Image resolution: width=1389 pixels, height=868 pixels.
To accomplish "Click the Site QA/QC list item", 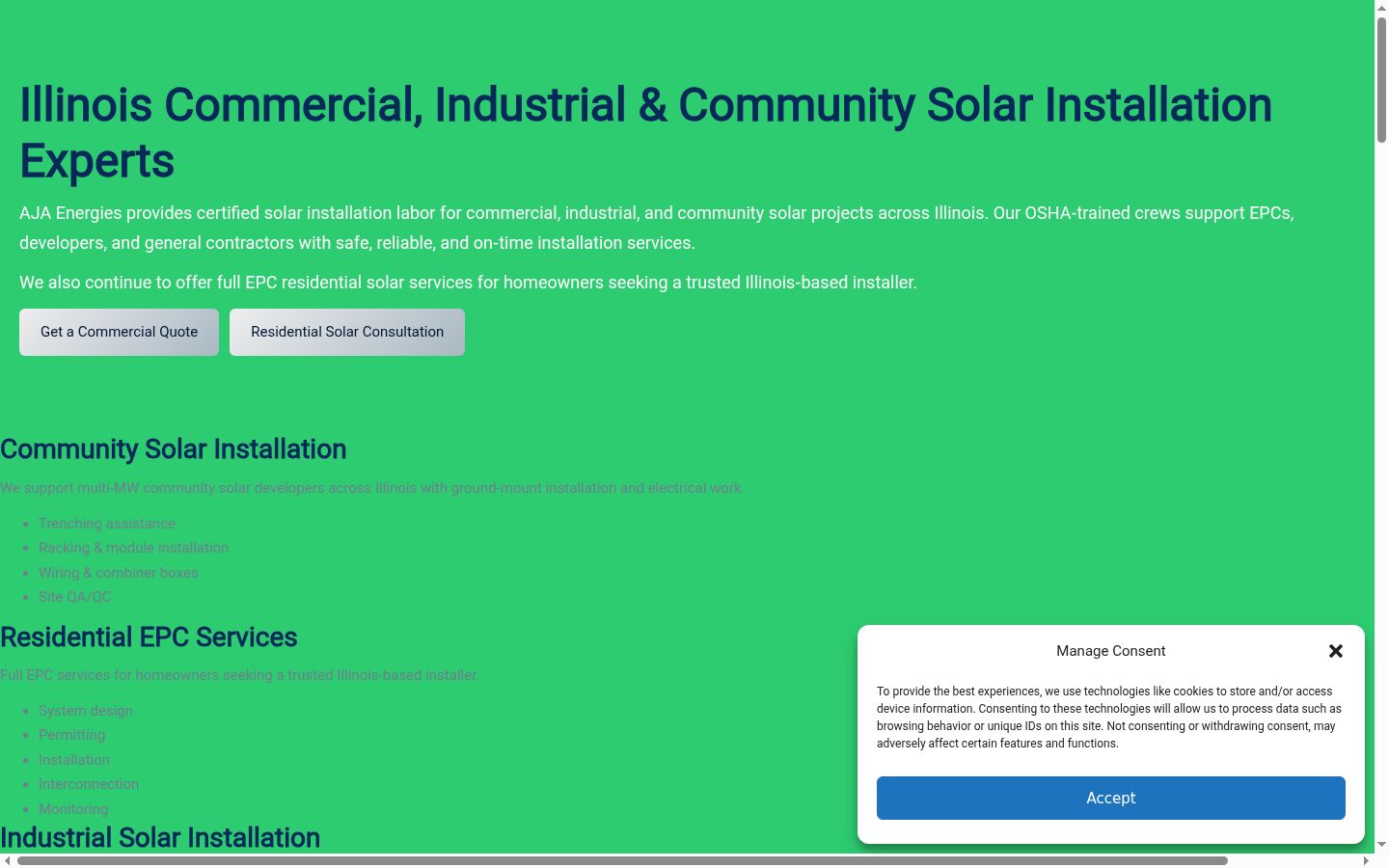I will [74, 597].
